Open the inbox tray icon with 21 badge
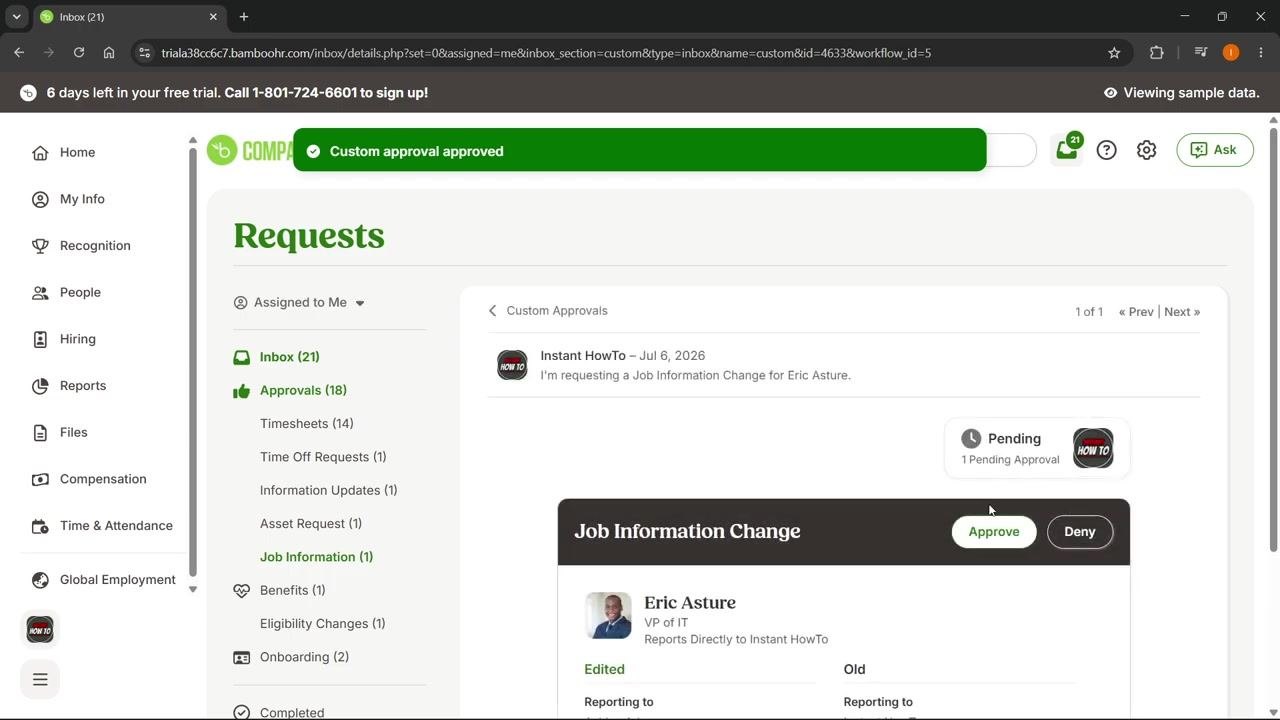This screenshot has height=720, width=1280. tap(1067, 150)
